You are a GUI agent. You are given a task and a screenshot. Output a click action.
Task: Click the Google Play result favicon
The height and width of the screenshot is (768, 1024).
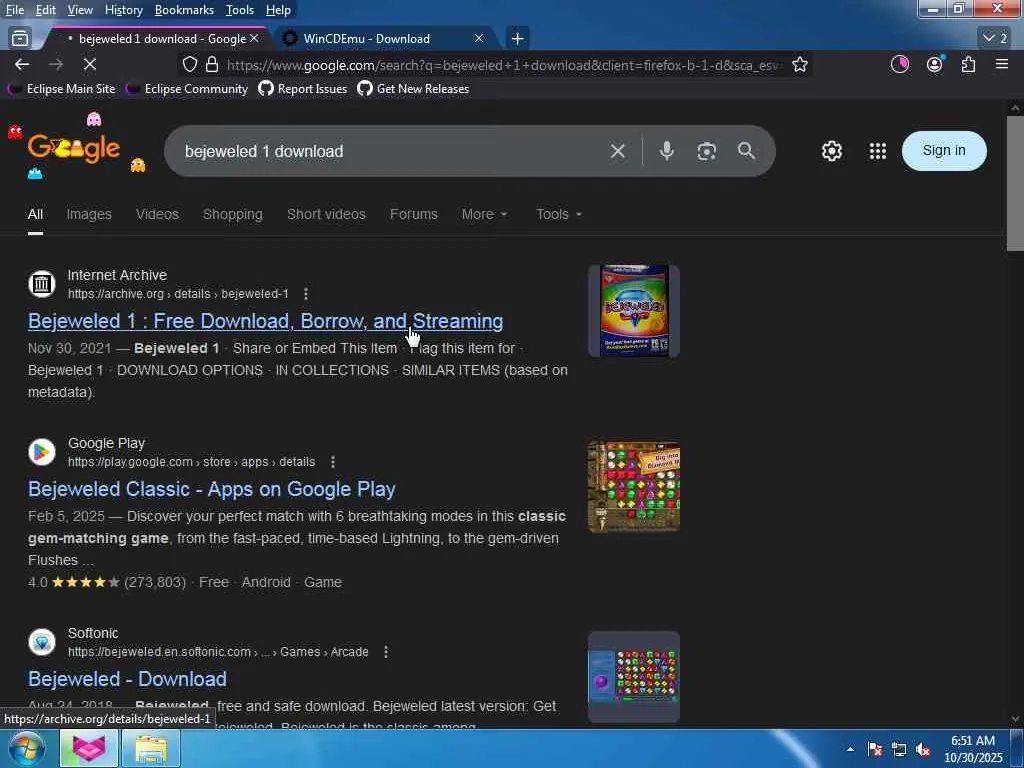42,452
